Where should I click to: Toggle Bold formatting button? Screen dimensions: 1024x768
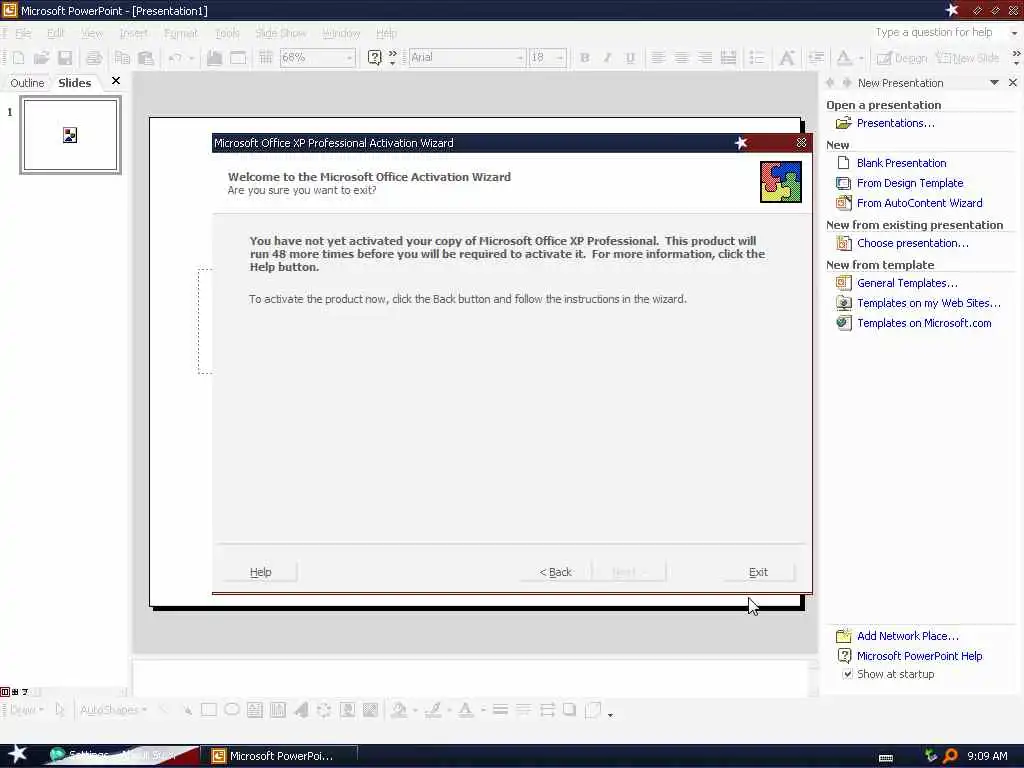pyautogui.click(x=584, y=57)
